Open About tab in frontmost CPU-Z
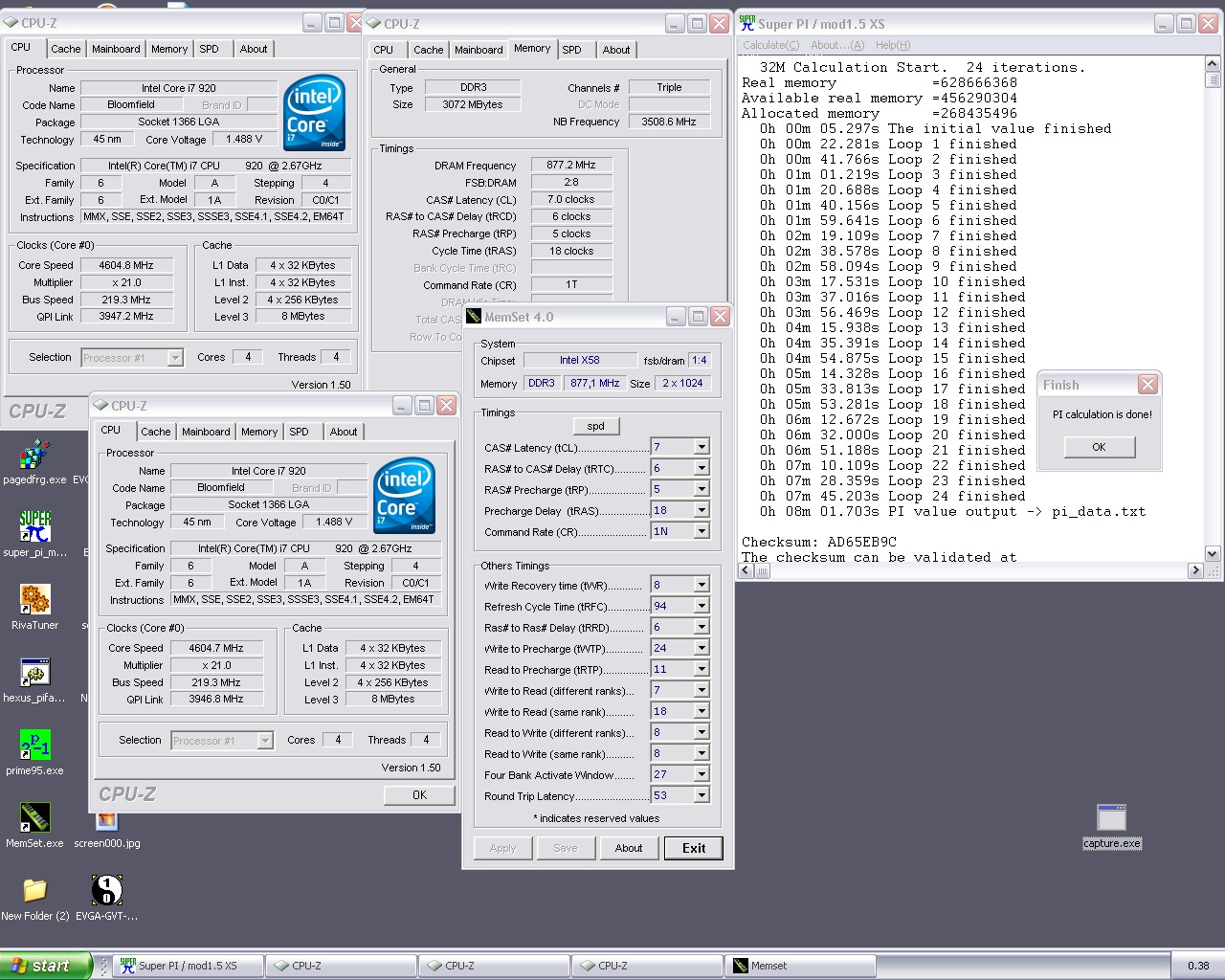 (x=344, y=432)
